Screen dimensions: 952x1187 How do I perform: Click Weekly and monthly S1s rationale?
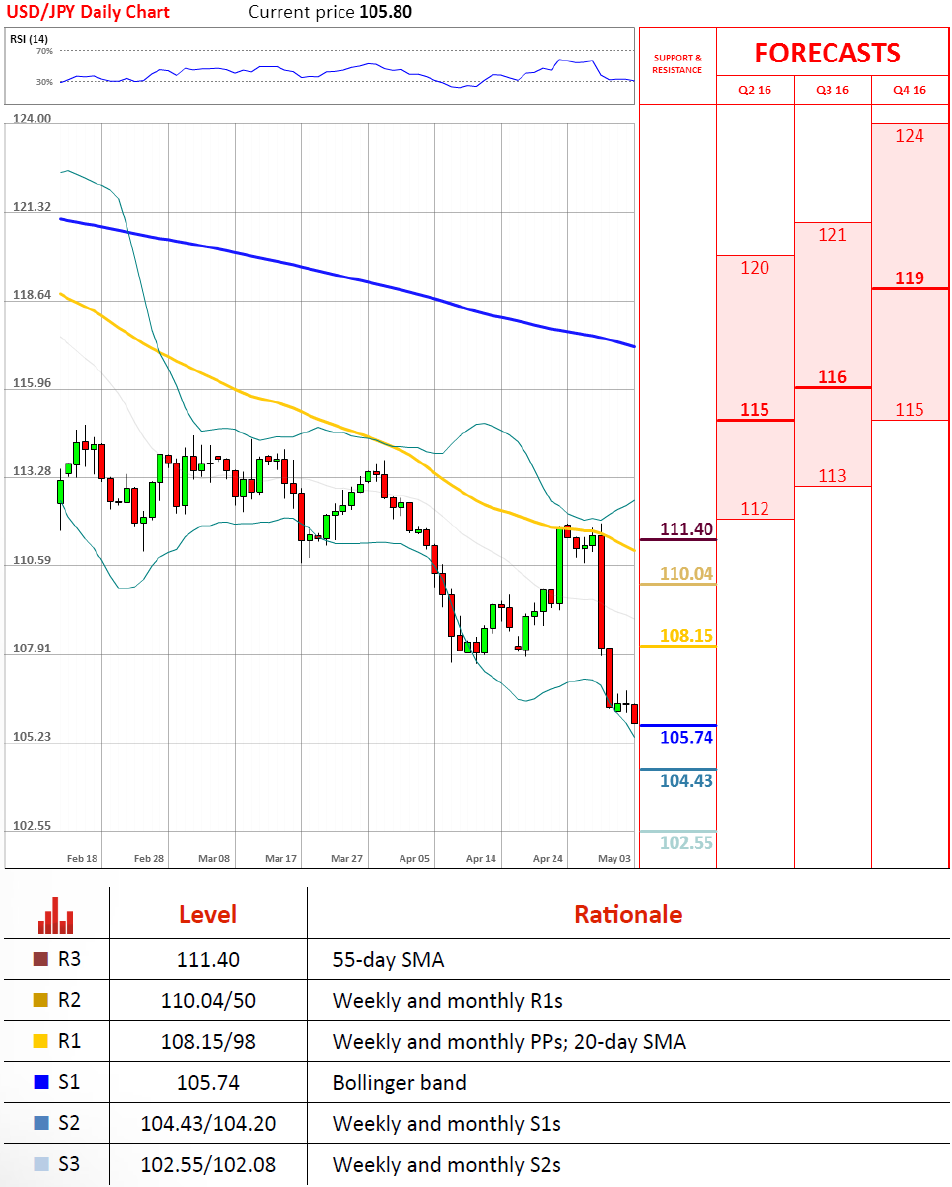[x=446, y=1123]
